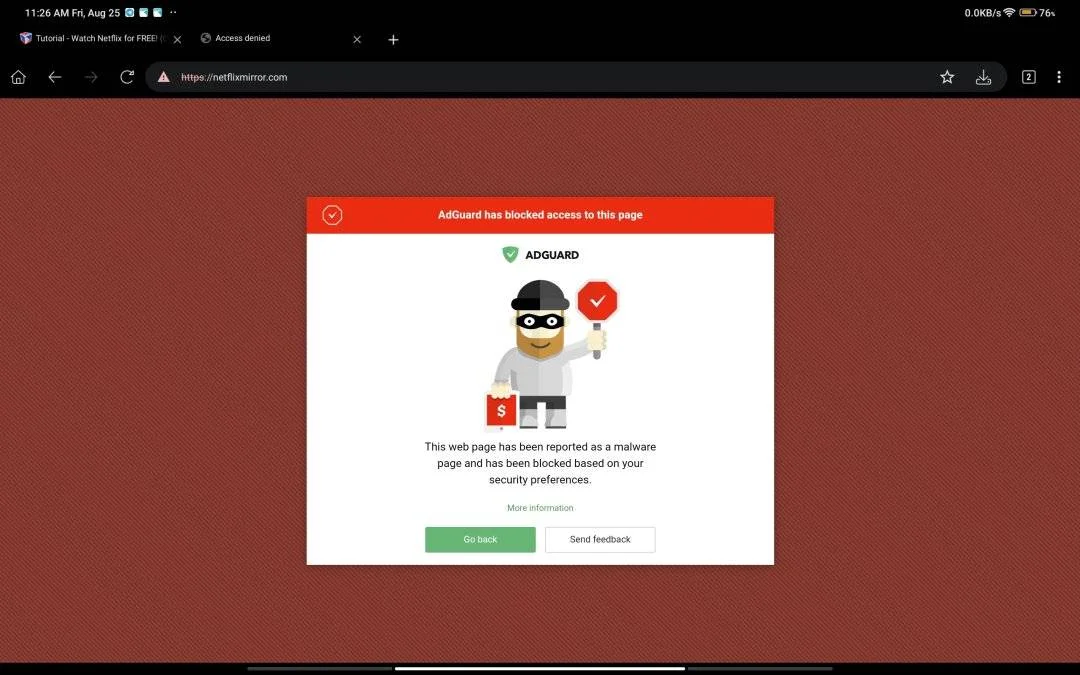Go to browser home page

(19, 77)
